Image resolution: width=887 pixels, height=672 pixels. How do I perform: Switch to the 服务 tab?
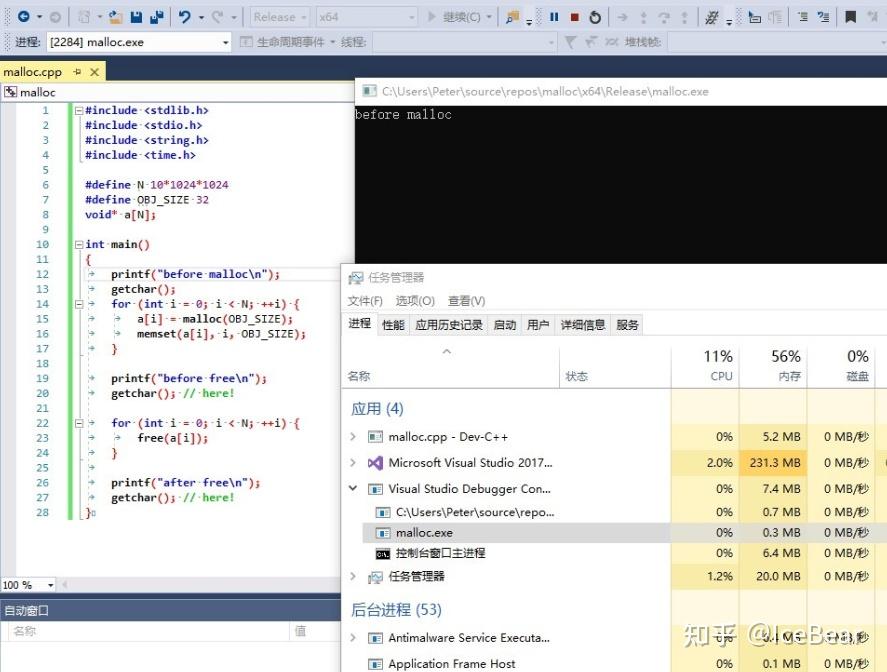coord(627,325)
